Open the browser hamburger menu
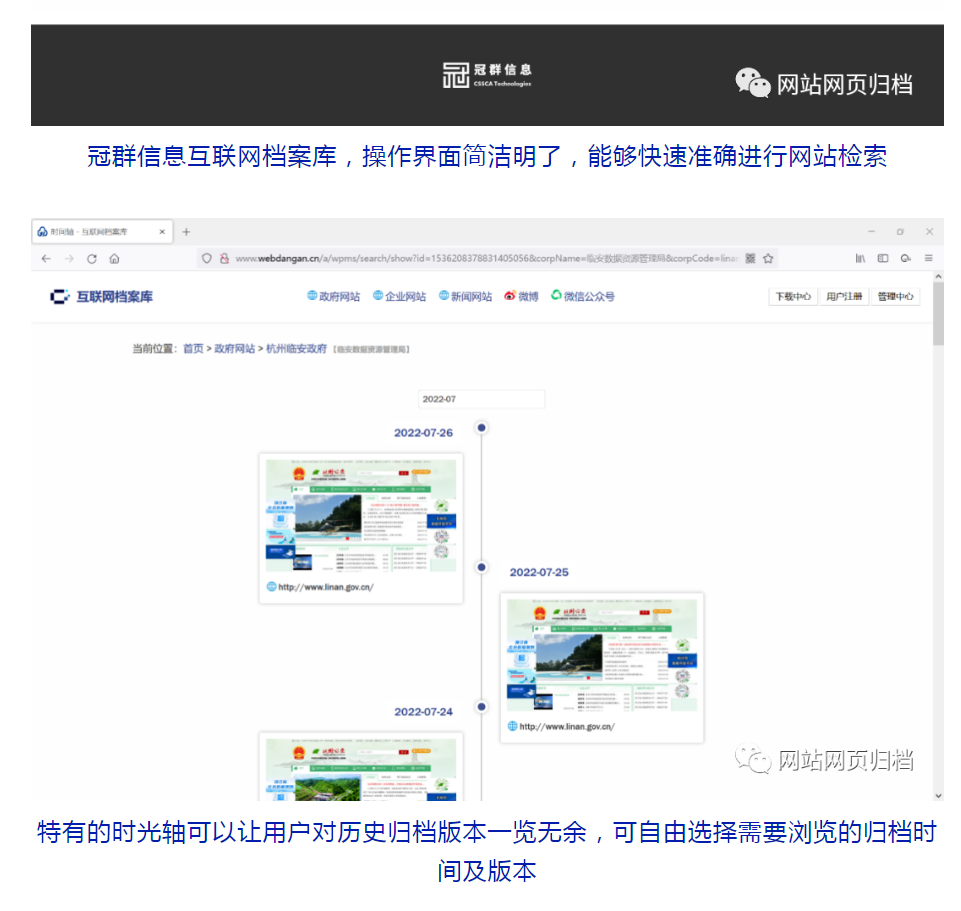 pyautogui.click(x=929, y=258)
